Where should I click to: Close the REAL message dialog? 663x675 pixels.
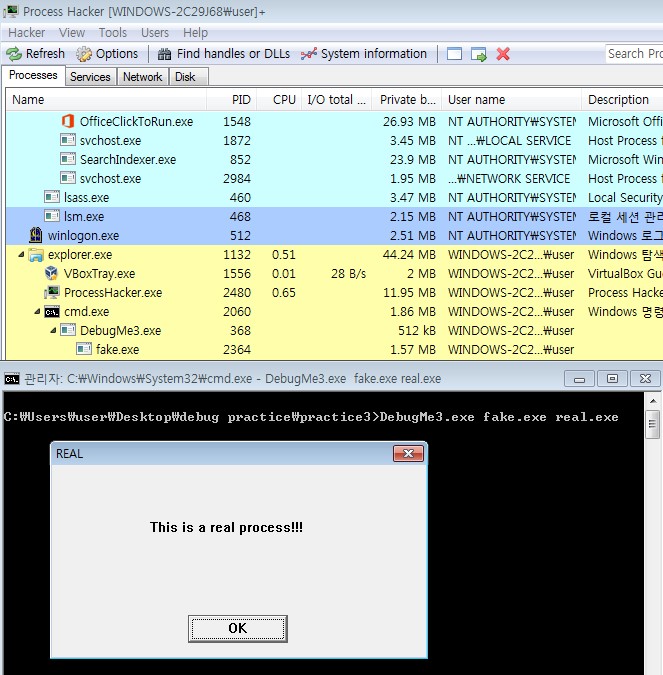coord(408,453)
